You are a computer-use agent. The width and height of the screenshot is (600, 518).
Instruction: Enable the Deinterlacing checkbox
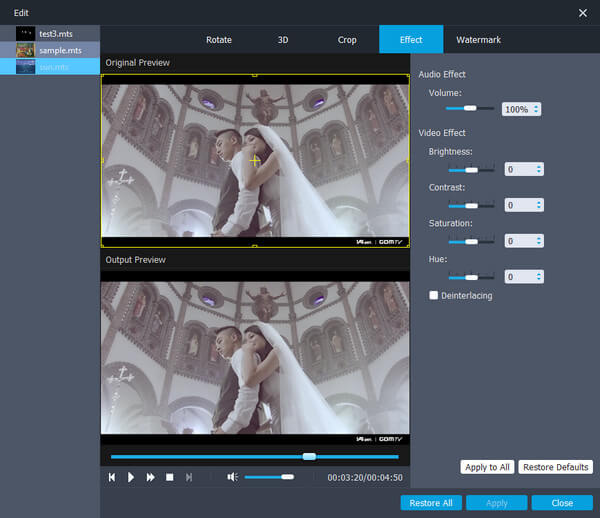coord(434,295)
